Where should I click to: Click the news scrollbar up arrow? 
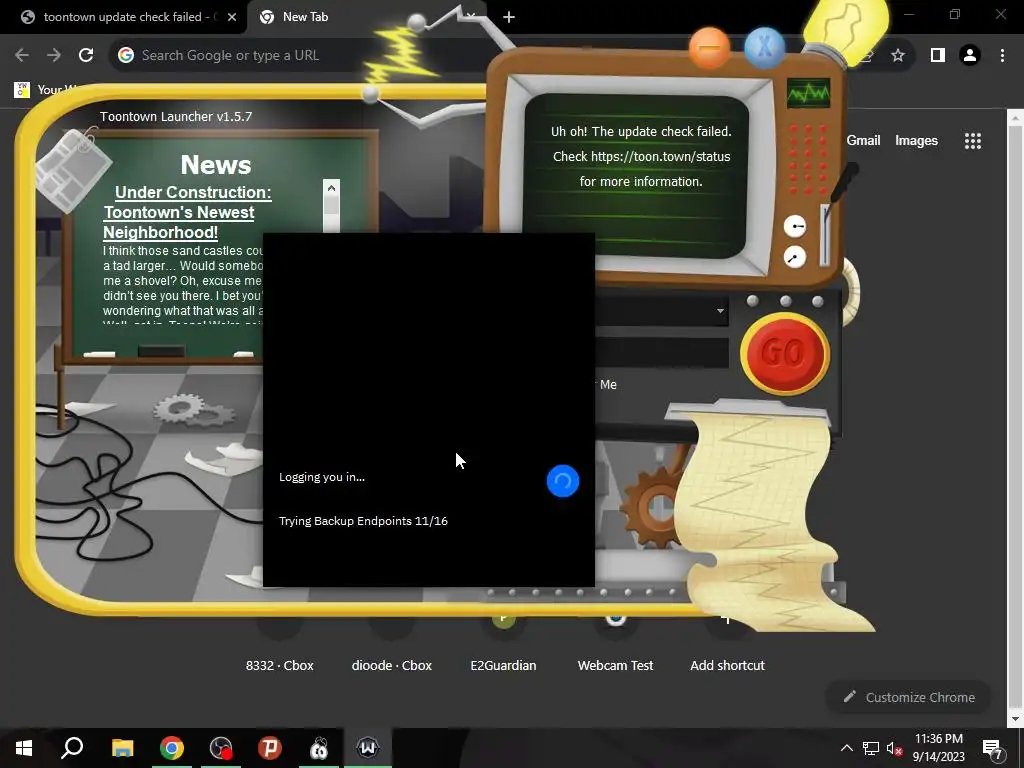click(331, 189)
